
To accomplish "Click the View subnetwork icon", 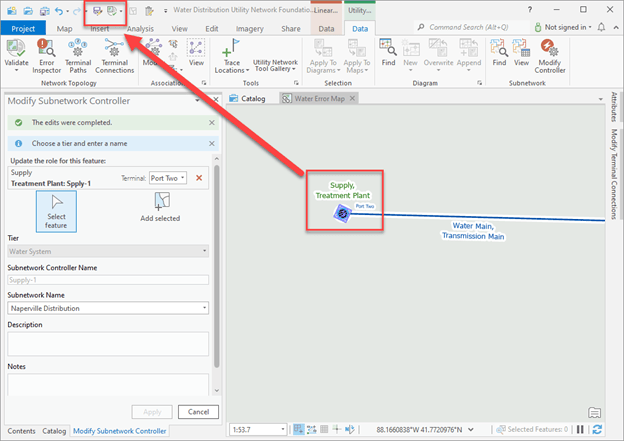I will [x=521, y=47].
